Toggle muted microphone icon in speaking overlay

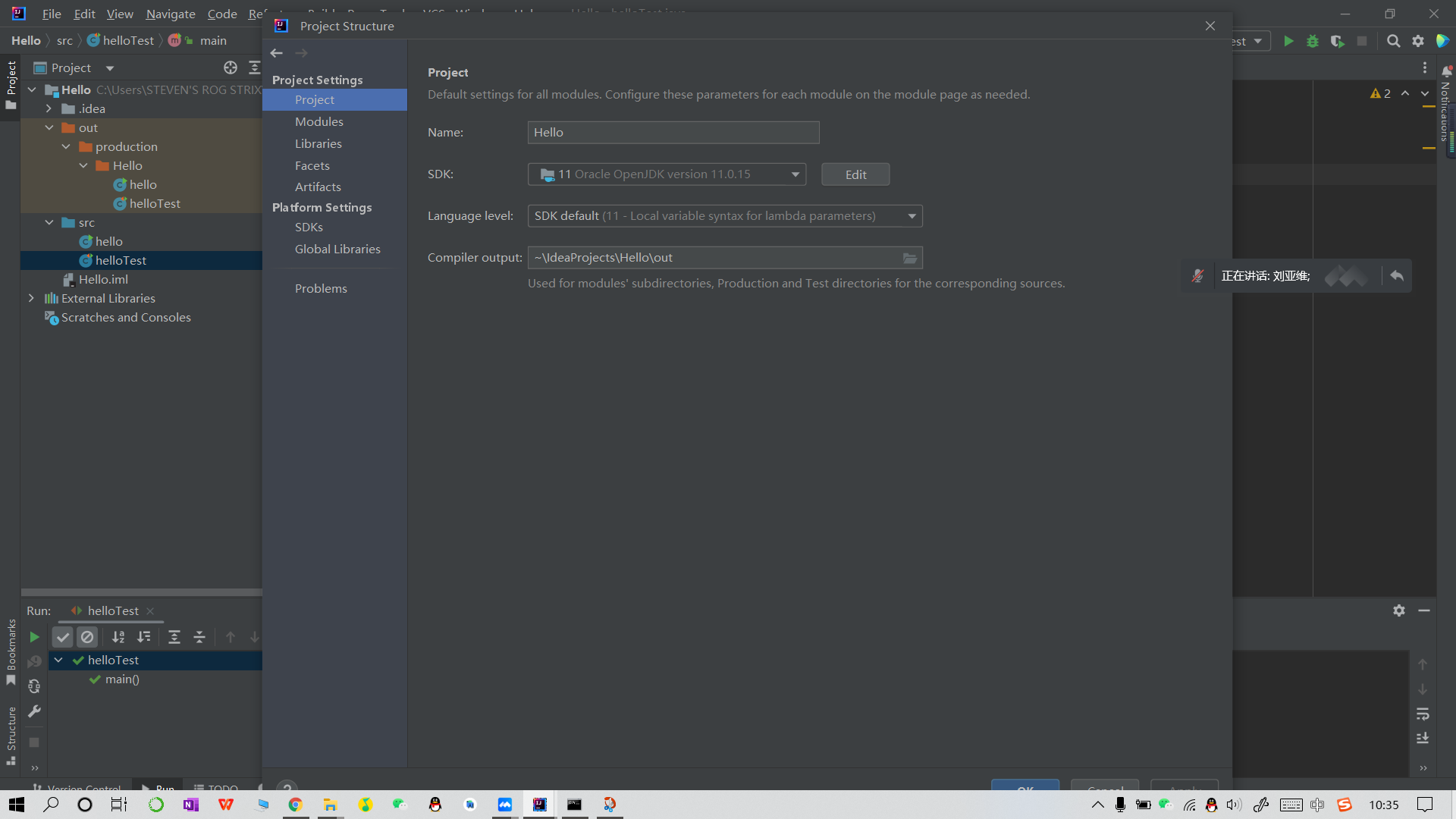point(1197,276)
